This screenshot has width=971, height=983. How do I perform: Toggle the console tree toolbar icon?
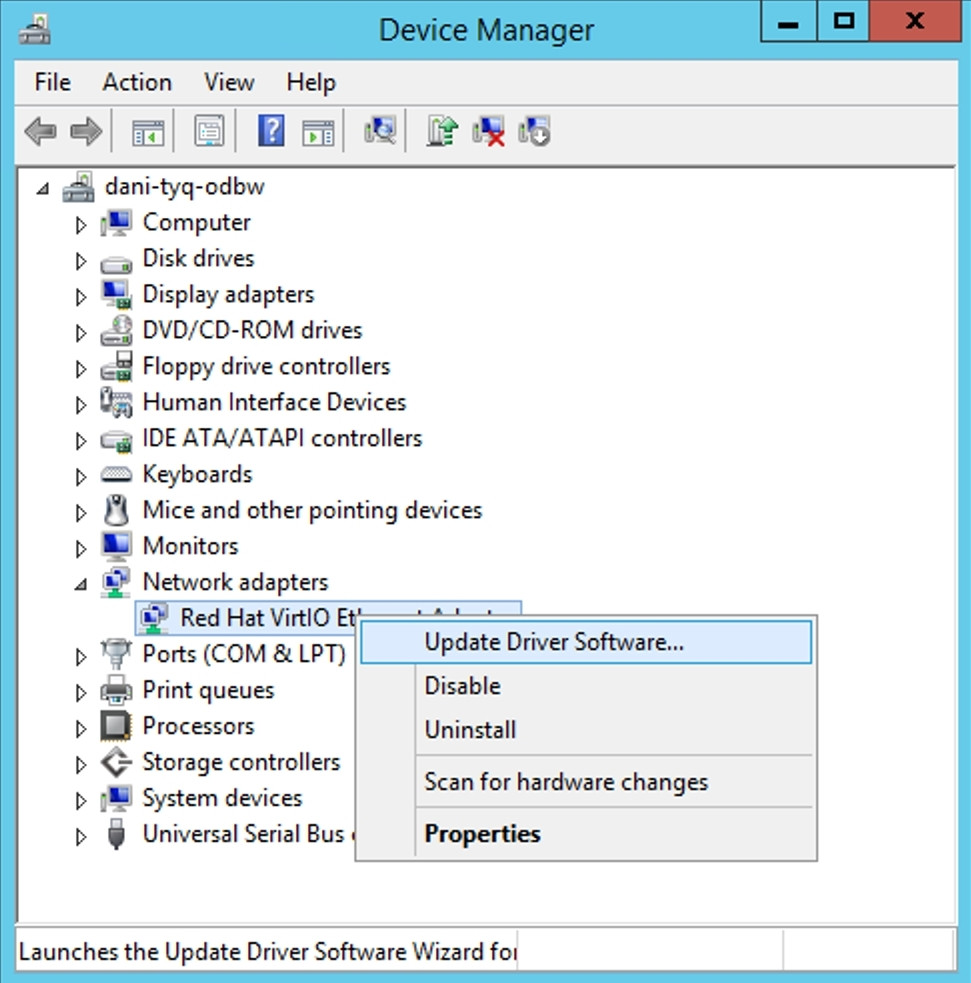(148, 132)
